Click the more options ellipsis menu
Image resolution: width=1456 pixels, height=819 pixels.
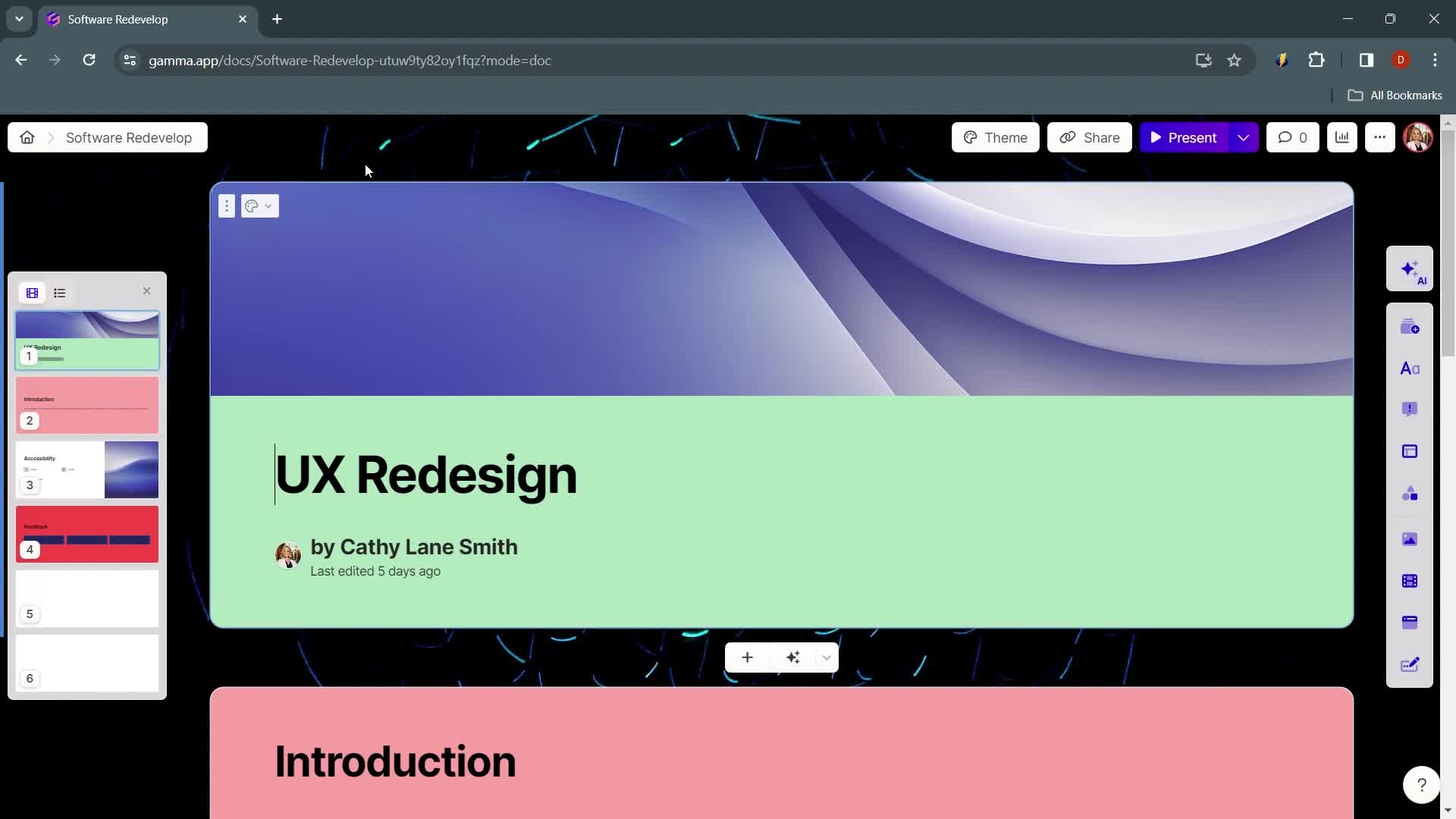pos(1380,137)
